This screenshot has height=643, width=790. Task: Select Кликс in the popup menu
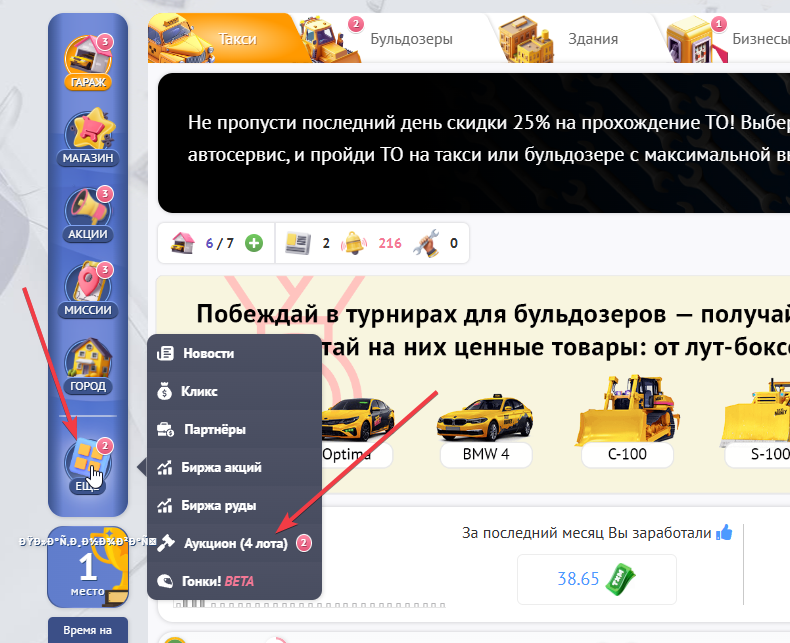pyautogui.click(x=200, y=391)
